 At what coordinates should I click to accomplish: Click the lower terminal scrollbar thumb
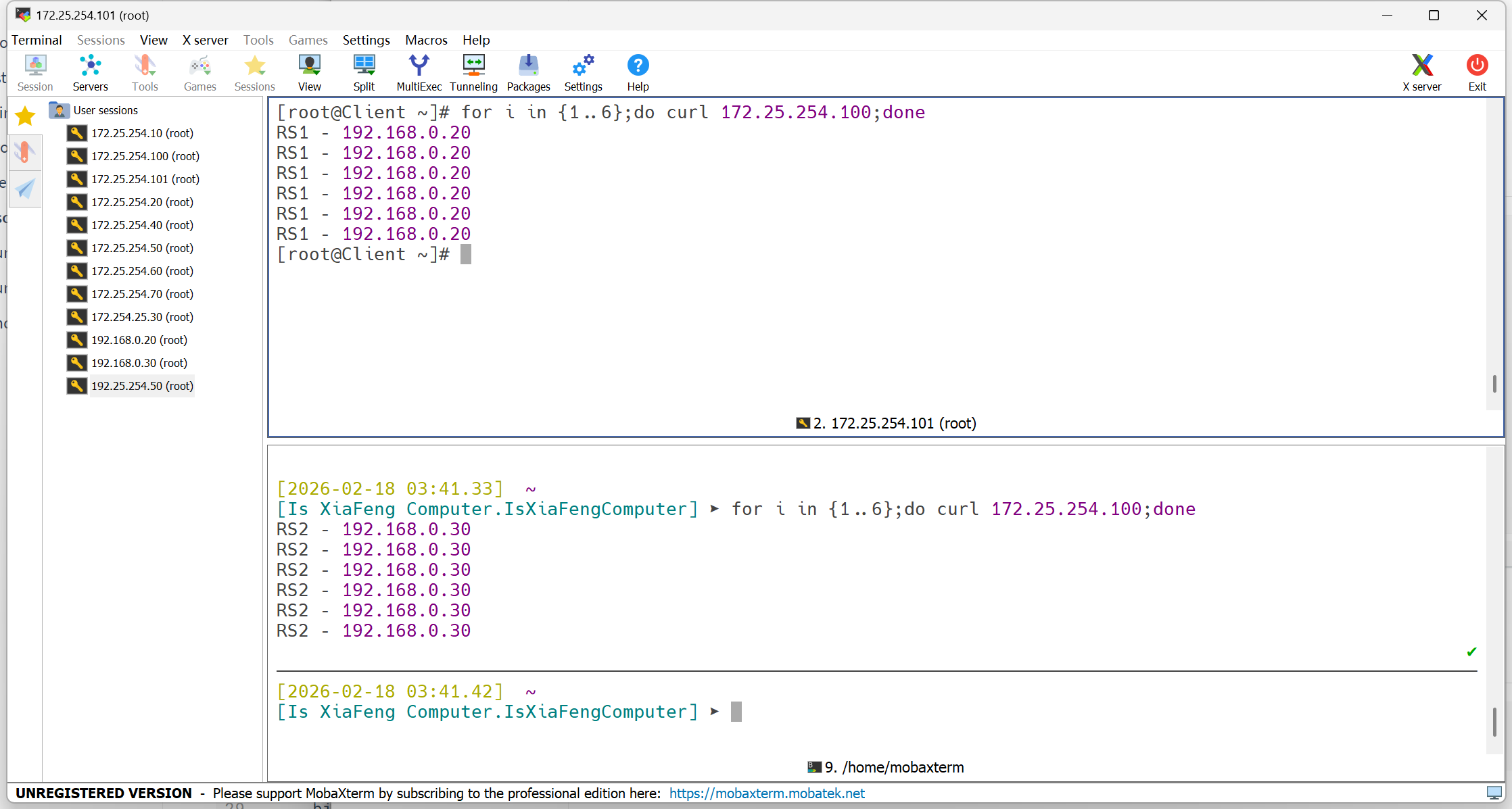pos(1494,722)
